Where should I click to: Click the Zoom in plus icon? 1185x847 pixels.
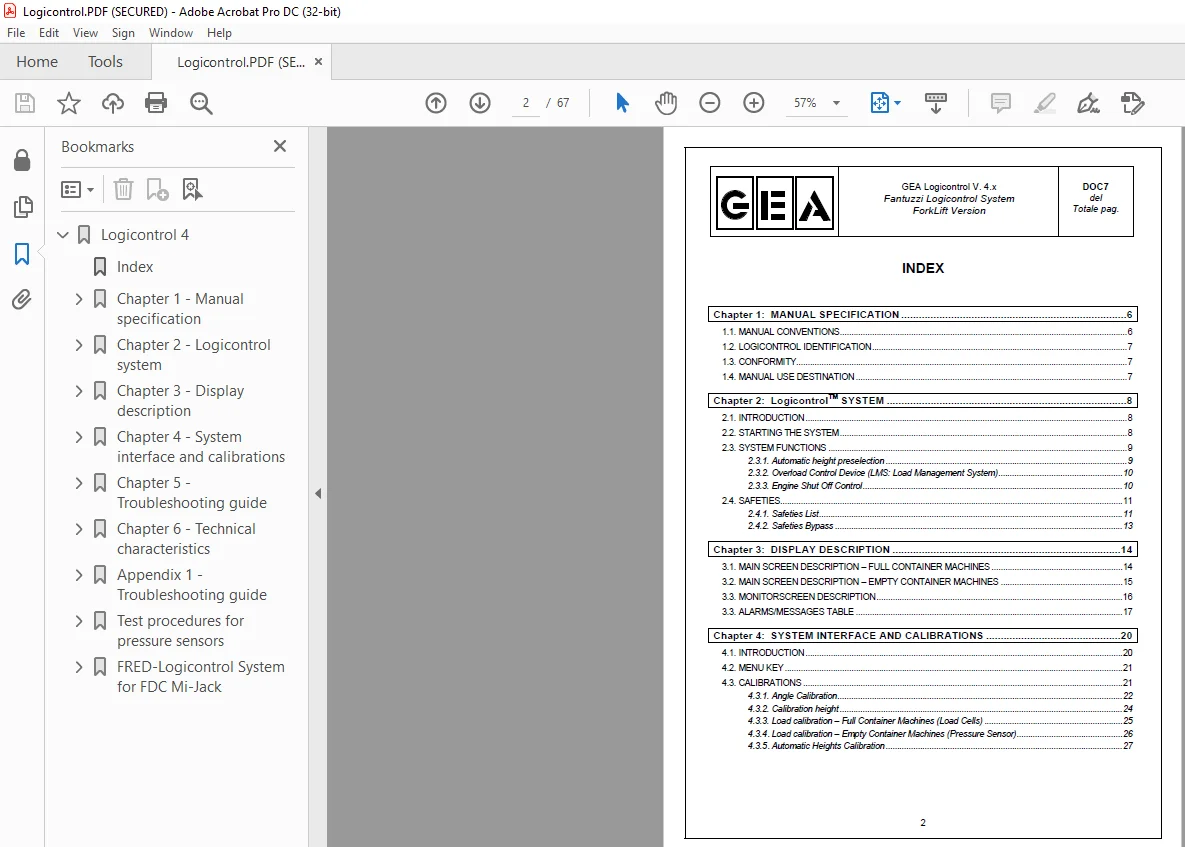(753, 103)
